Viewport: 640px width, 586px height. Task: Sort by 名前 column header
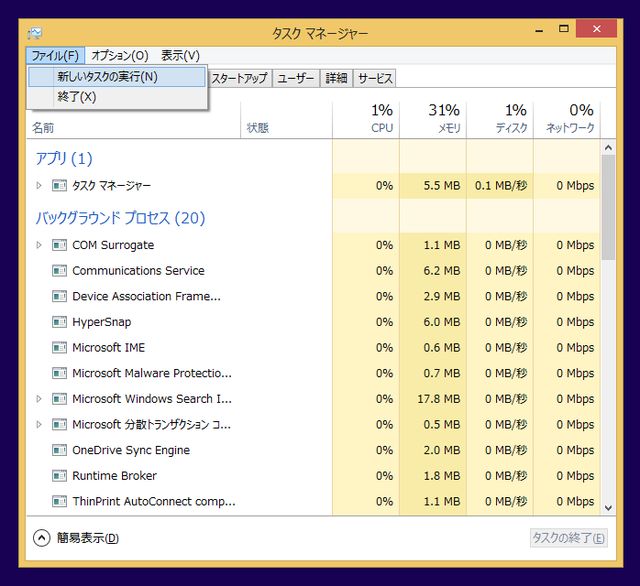pos(133,120)
